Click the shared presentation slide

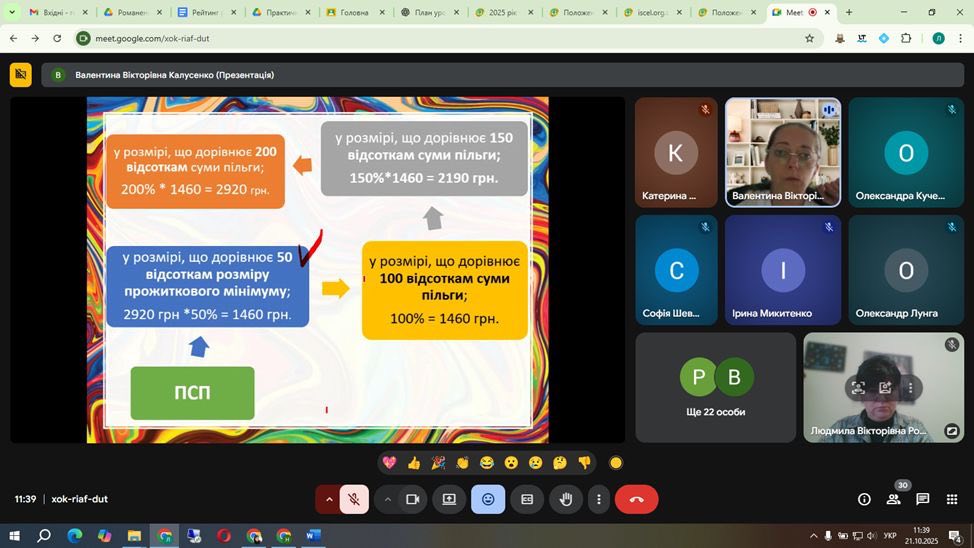317,270
